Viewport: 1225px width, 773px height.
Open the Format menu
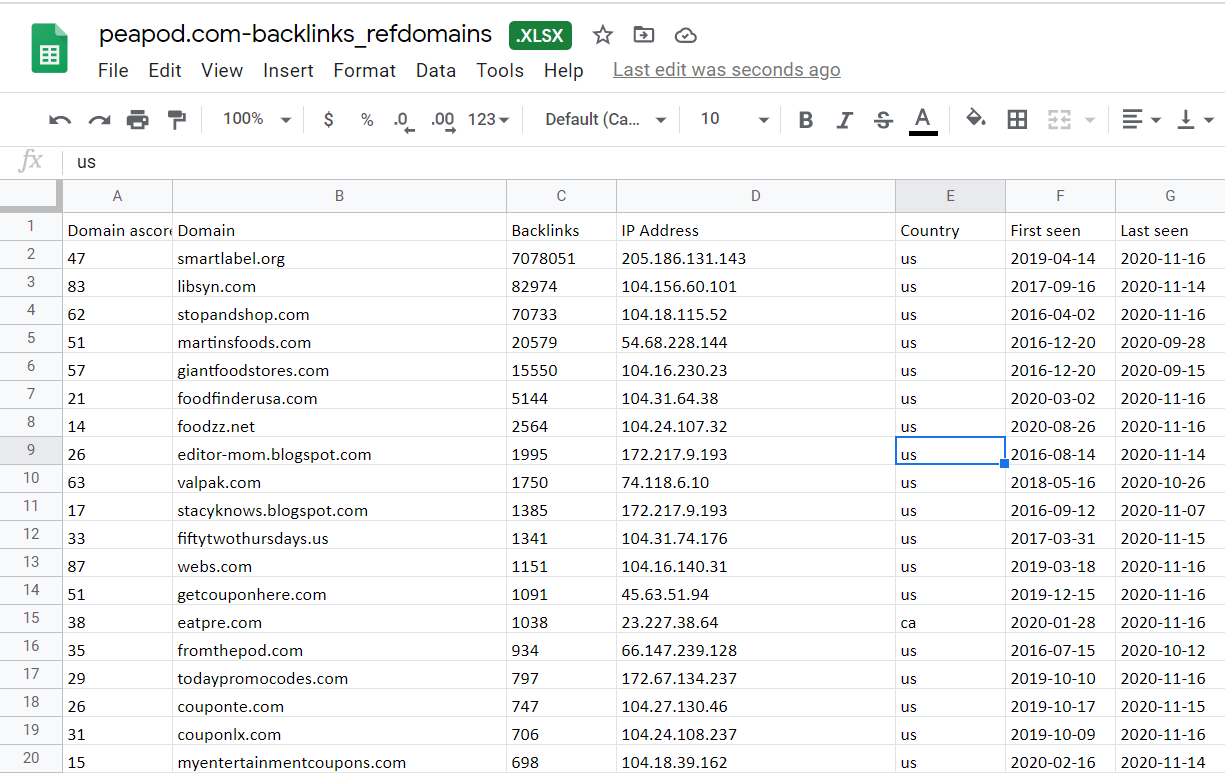(364, 70)
